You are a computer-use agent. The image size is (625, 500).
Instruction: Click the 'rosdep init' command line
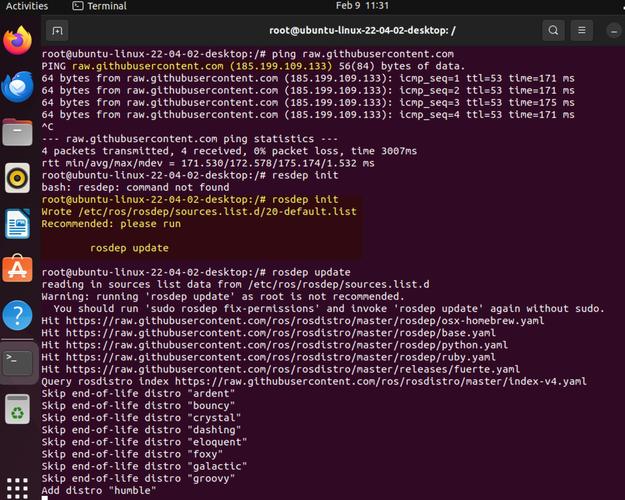click(190, 199)
